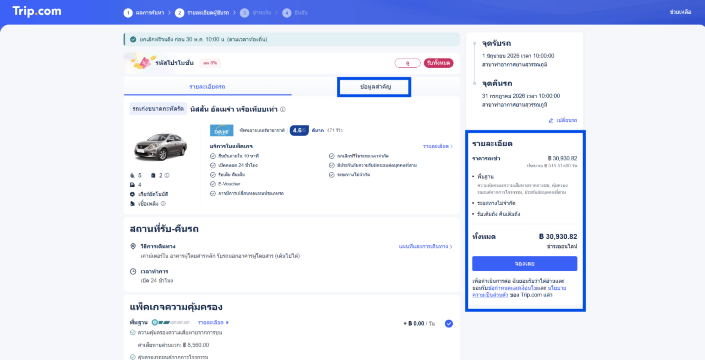This screenshot has width=705, height=360.
Task: Click check icon beside open 24 hours service
Action: tap(213, 165)
